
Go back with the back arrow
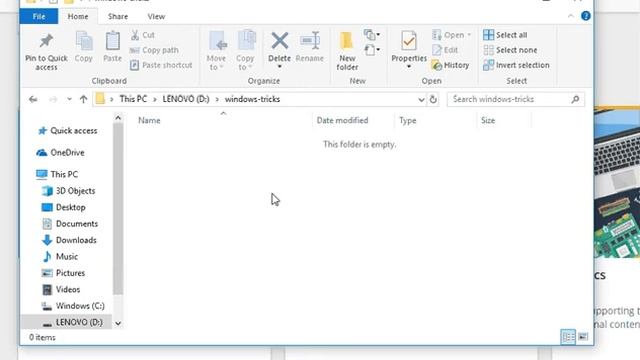coord(33,99)
